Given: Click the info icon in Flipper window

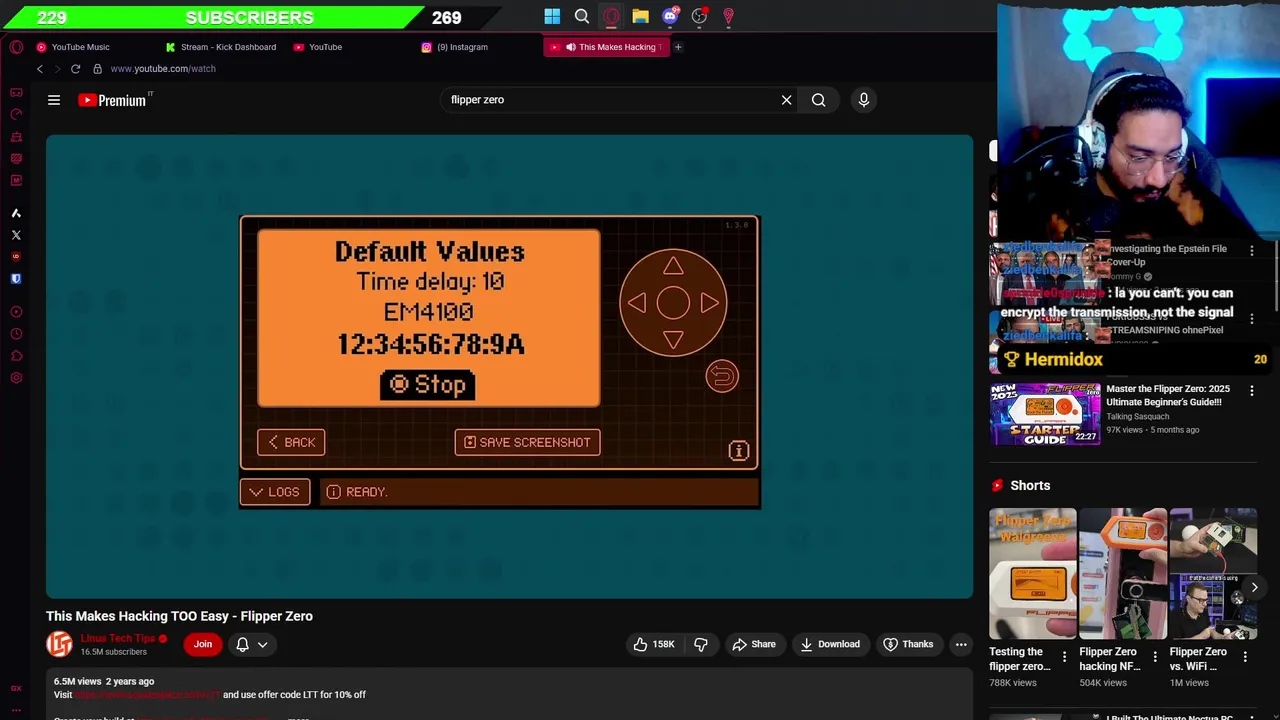Looking at the screenshot, I should click(738, 451).
